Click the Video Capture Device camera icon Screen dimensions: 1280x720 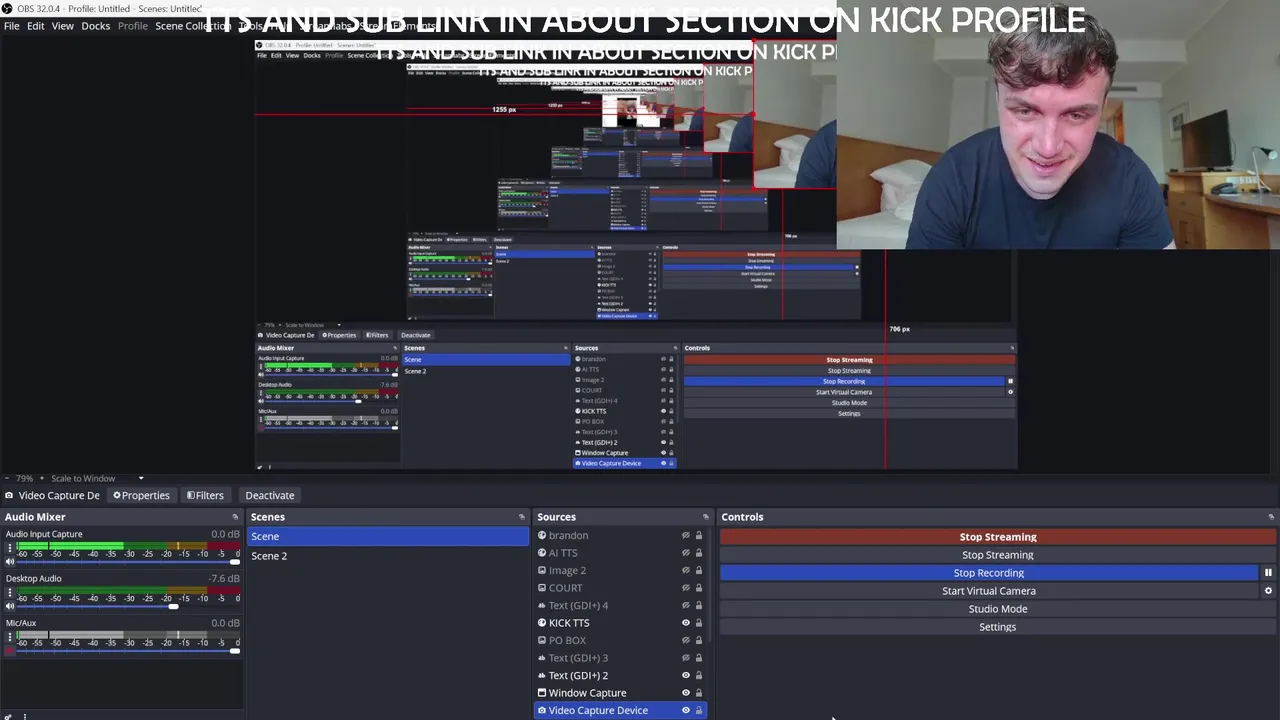(542, 711)
